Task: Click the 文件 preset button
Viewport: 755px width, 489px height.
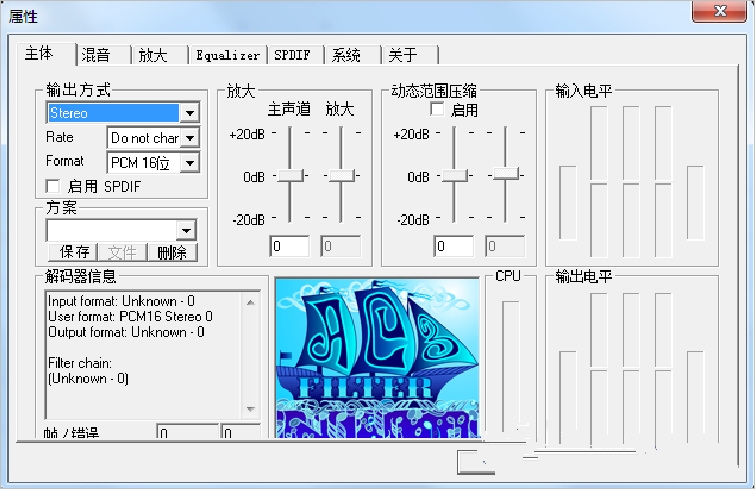Action: pyautogui.click(x=122, y=252)
